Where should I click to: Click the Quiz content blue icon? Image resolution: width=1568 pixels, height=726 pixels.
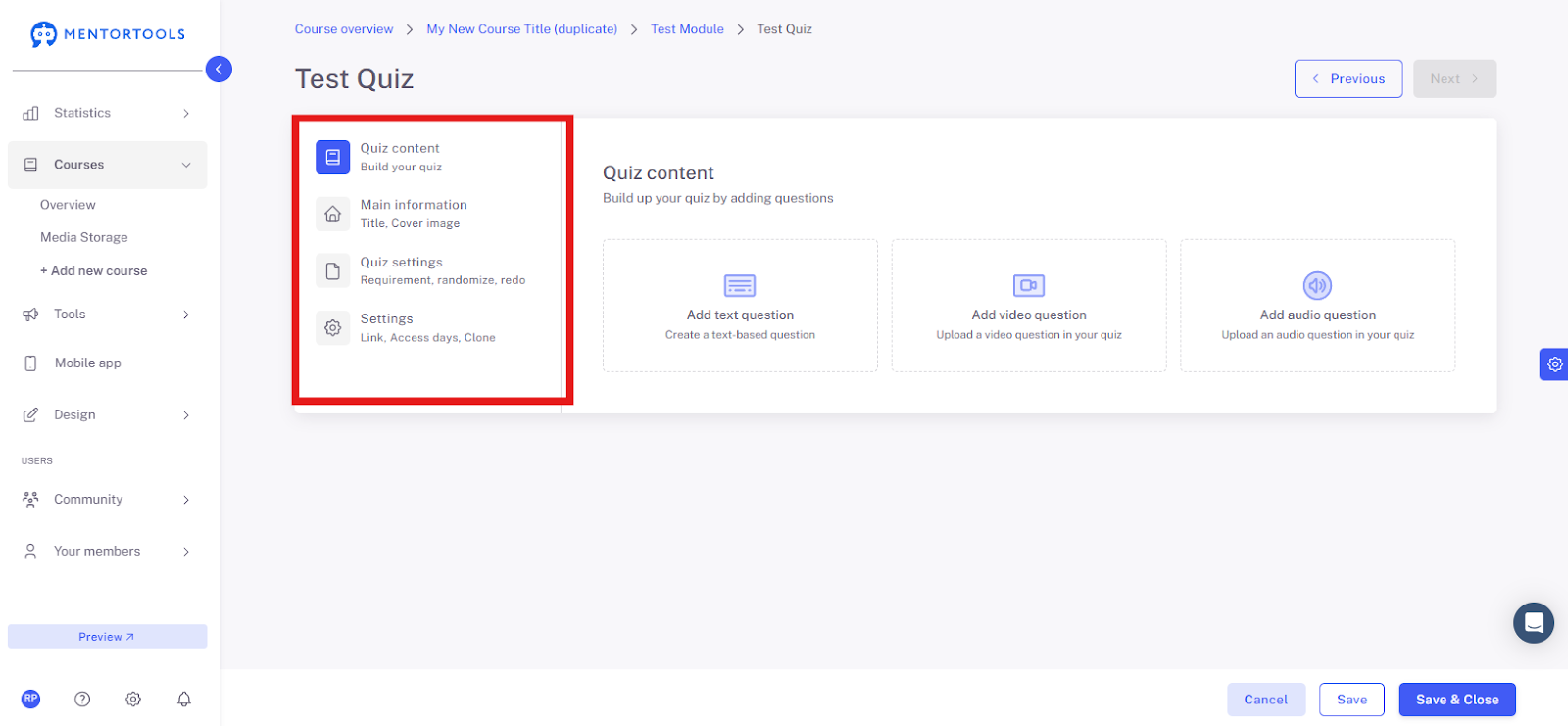332,157
